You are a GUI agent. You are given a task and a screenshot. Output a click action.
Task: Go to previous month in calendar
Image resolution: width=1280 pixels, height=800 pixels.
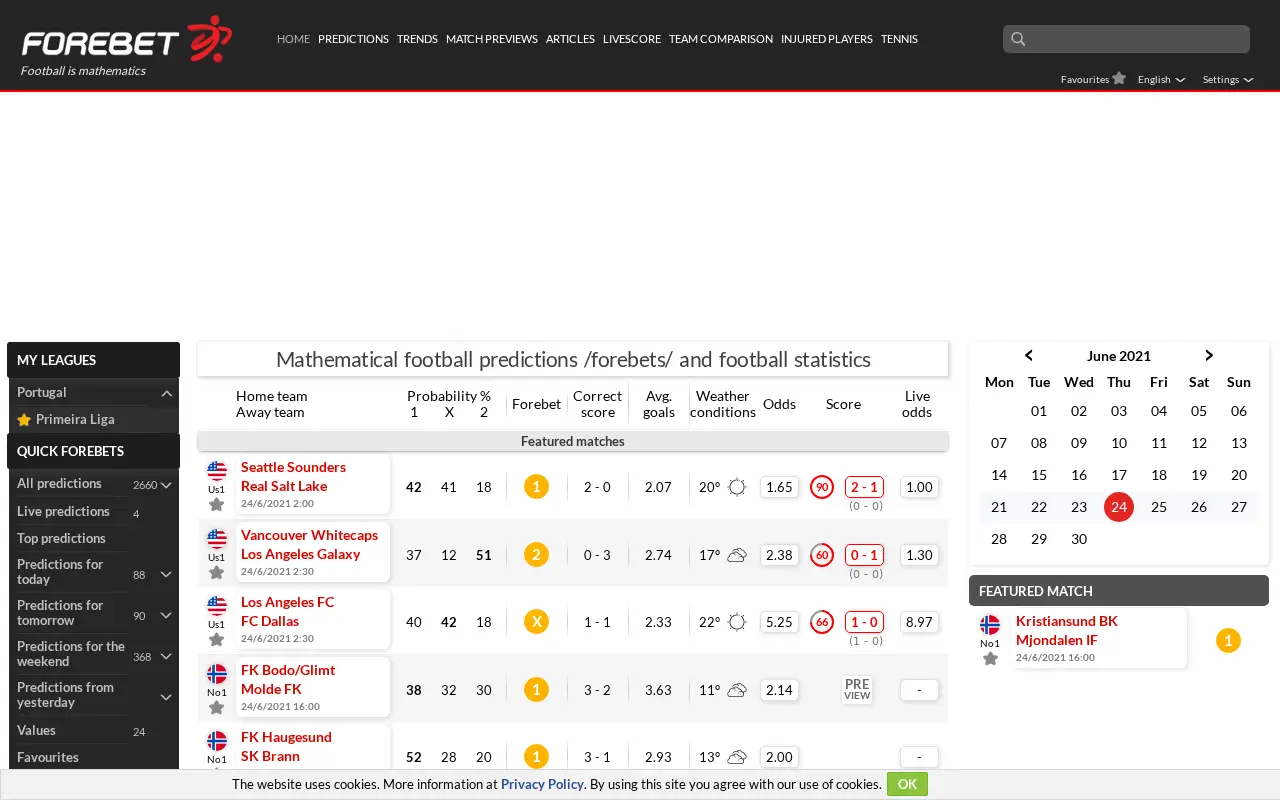pyautogui.click(x=1028, y=355)
